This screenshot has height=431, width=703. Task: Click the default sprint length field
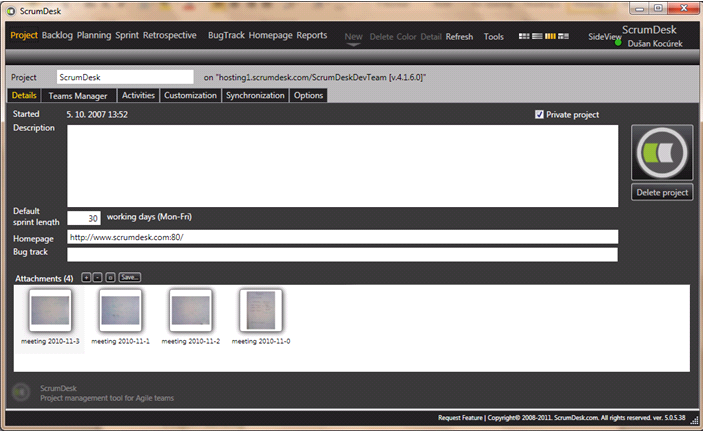(x=84, y=218)
